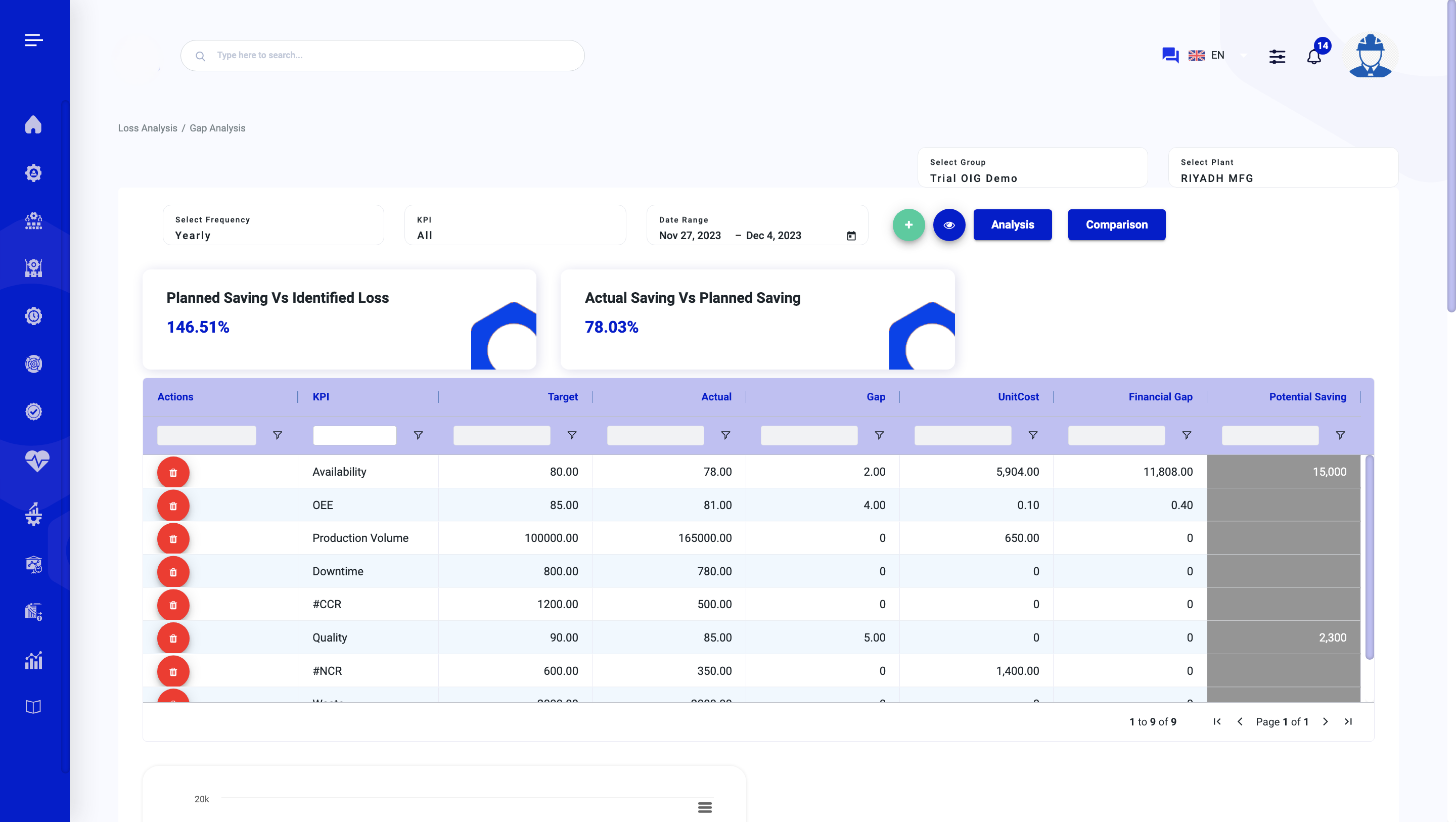Sort by the Gap column header

876,397
